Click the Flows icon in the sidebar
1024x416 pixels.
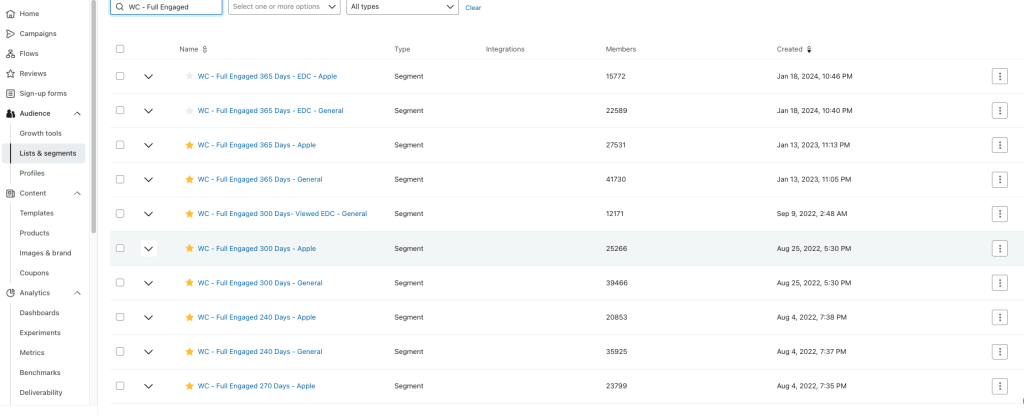(x=10, y=53)
